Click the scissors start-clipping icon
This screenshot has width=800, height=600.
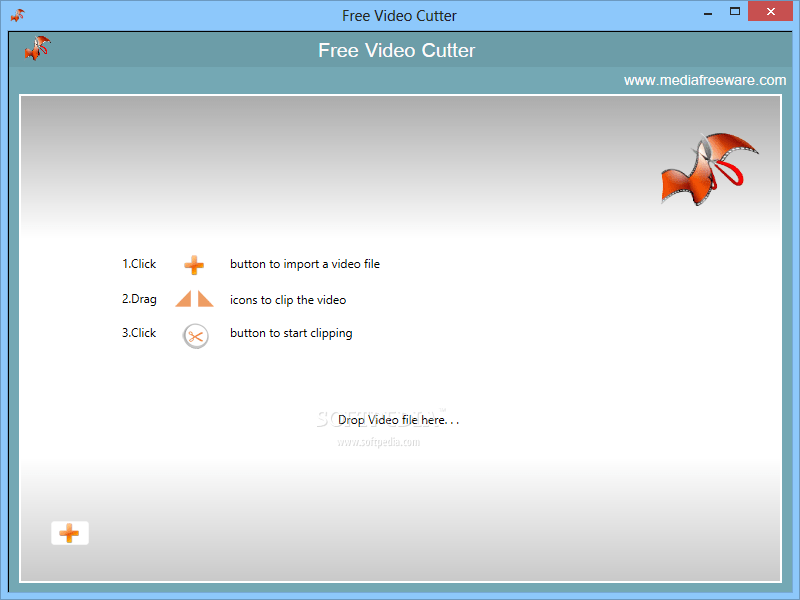[x=194, y=336]
